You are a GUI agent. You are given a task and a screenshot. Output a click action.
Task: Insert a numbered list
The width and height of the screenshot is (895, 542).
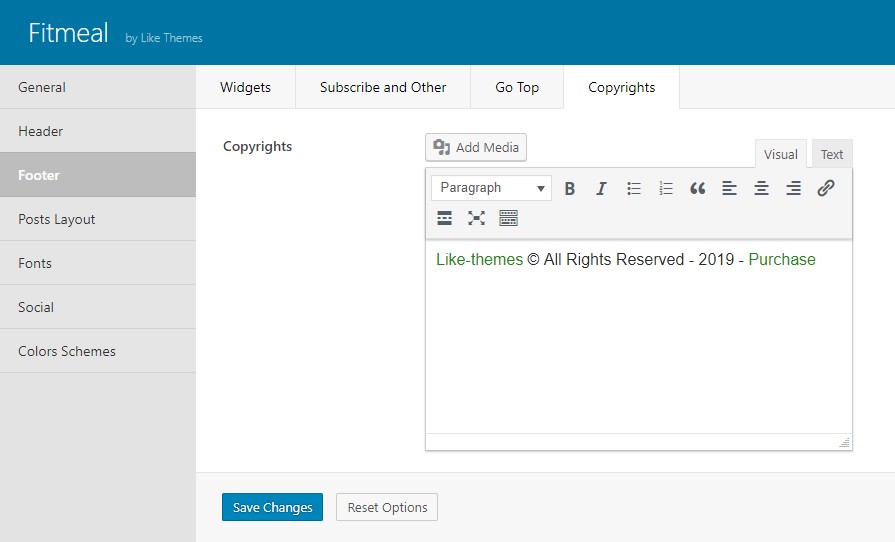(666, 188)
